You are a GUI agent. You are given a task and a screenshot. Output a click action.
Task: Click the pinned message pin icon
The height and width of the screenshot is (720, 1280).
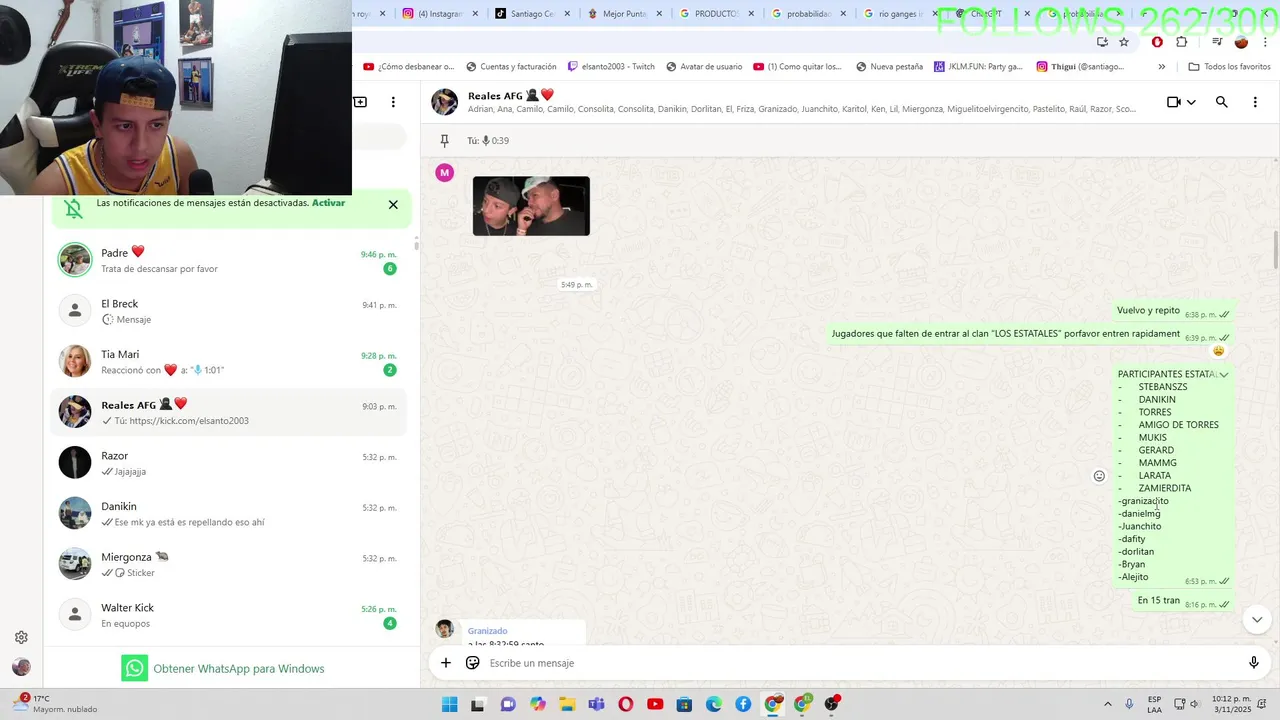(x=445, y=141)
